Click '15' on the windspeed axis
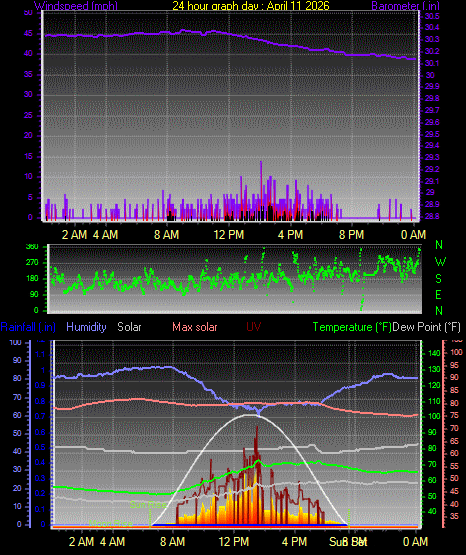The width and height of the screenshot is (466, 555). pos(28,156)
